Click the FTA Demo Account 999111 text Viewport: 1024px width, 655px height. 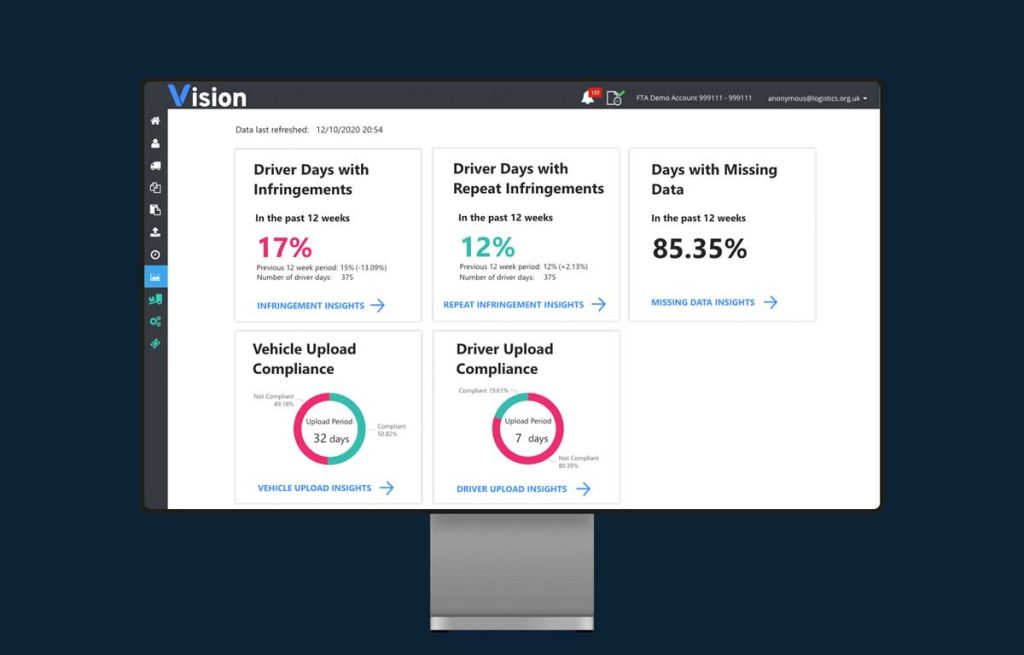694,98
